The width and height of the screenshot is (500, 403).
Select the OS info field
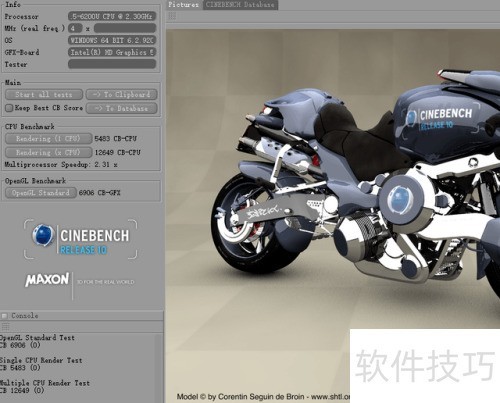point(112,40)
